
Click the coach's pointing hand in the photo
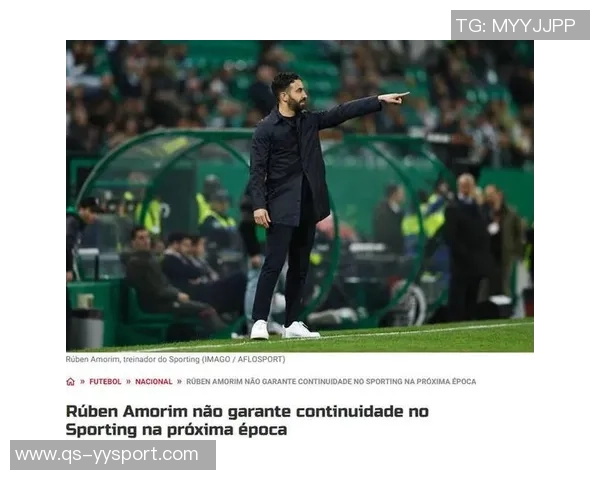tap(394, 98)
